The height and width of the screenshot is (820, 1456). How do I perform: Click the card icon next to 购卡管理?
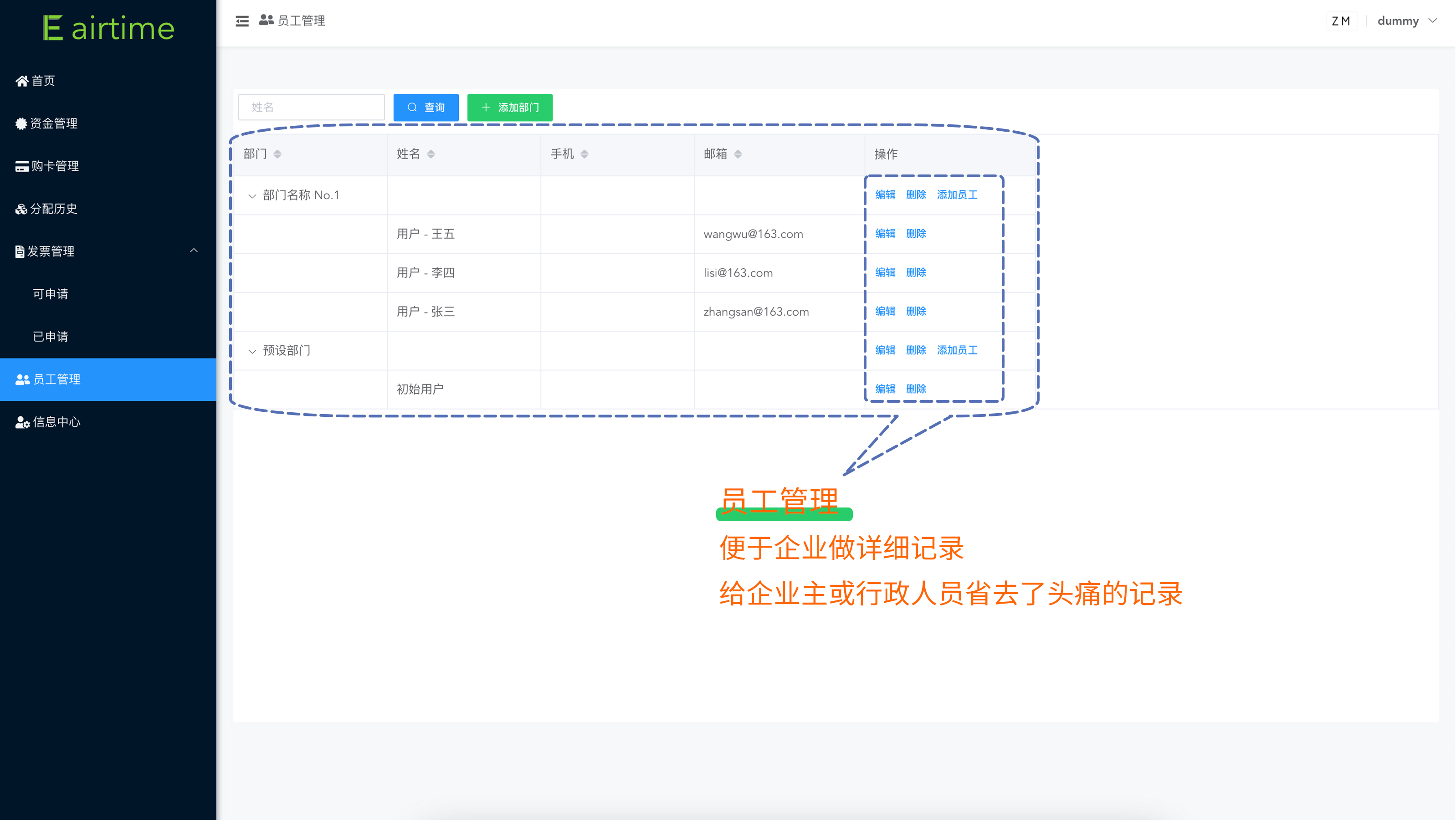[22, 167]
